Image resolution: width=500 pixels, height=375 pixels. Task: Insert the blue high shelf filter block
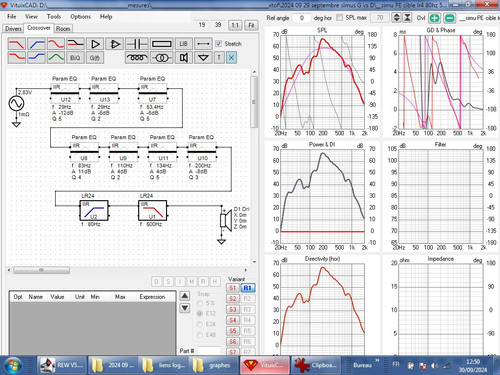tap(36, 58)
